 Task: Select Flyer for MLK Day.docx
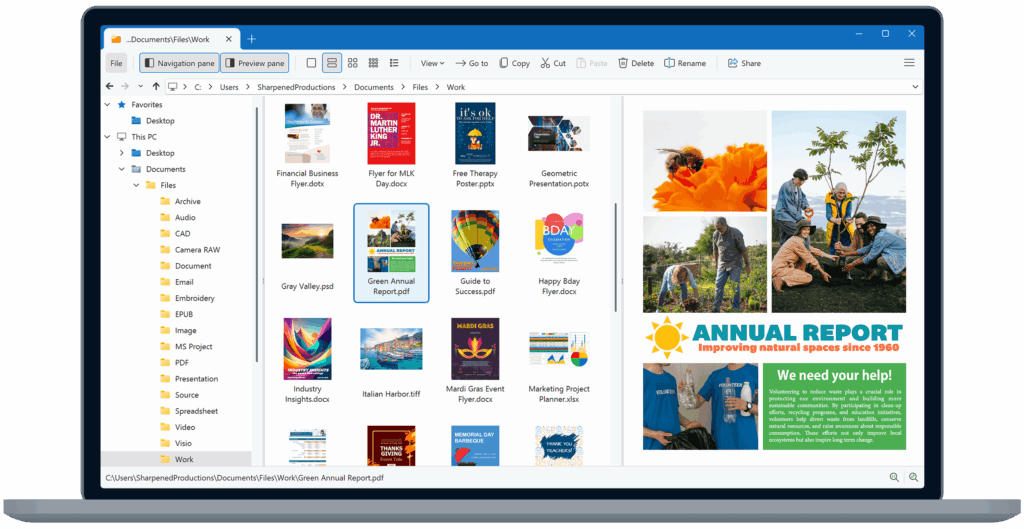click(x=391, y=145)
